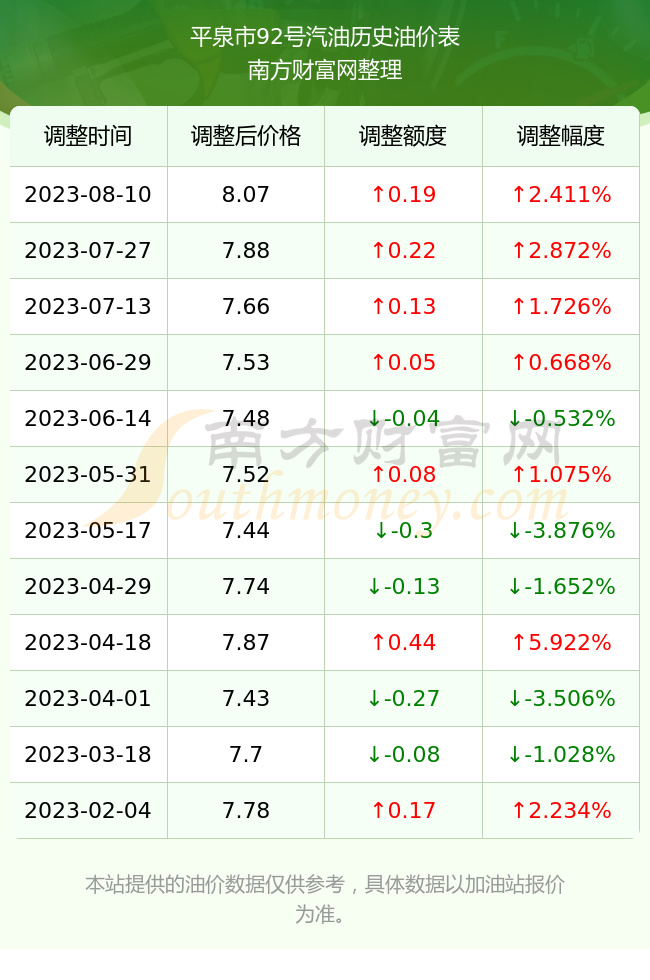Click the 调整幅度 column header
650x980 pixels.
click(561, 136)
